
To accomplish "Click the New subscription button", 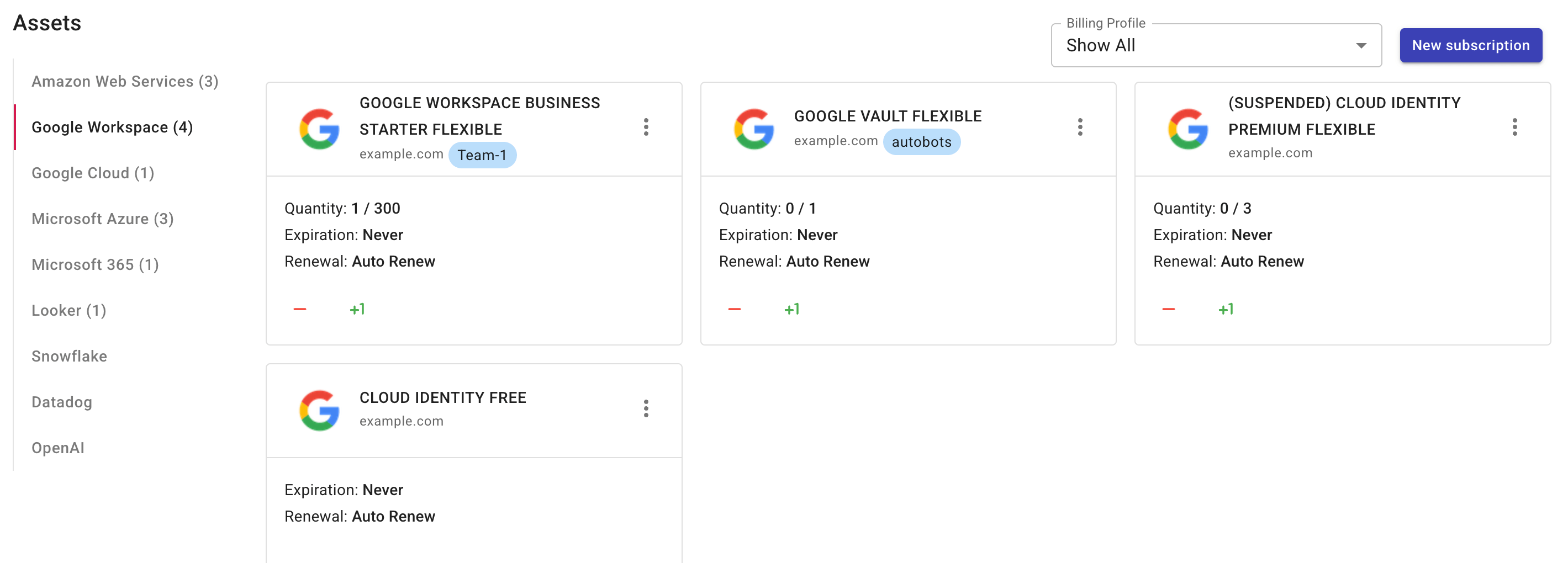I will point(1471,46).
